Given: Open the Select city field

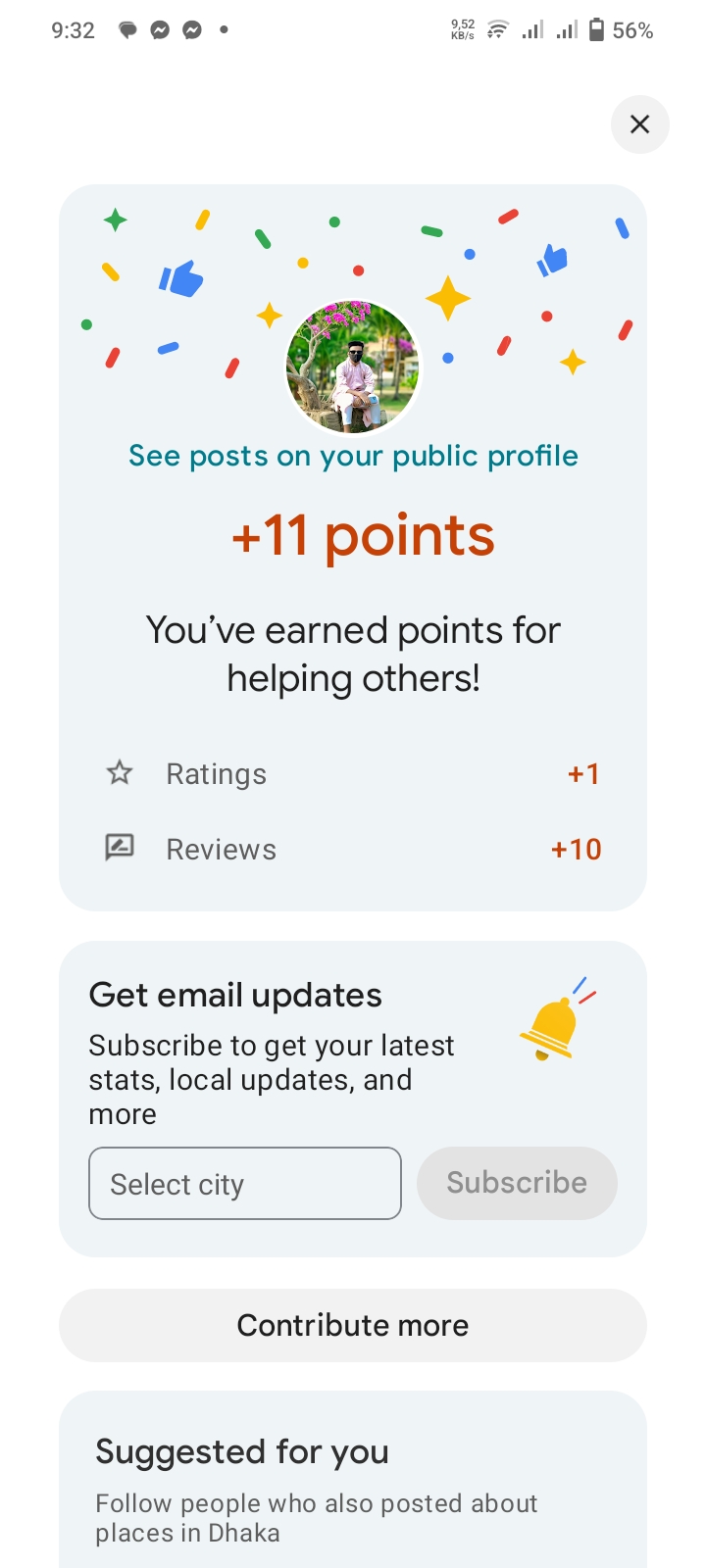Looking at the screenshot, I should click(x=245, y=1184).
